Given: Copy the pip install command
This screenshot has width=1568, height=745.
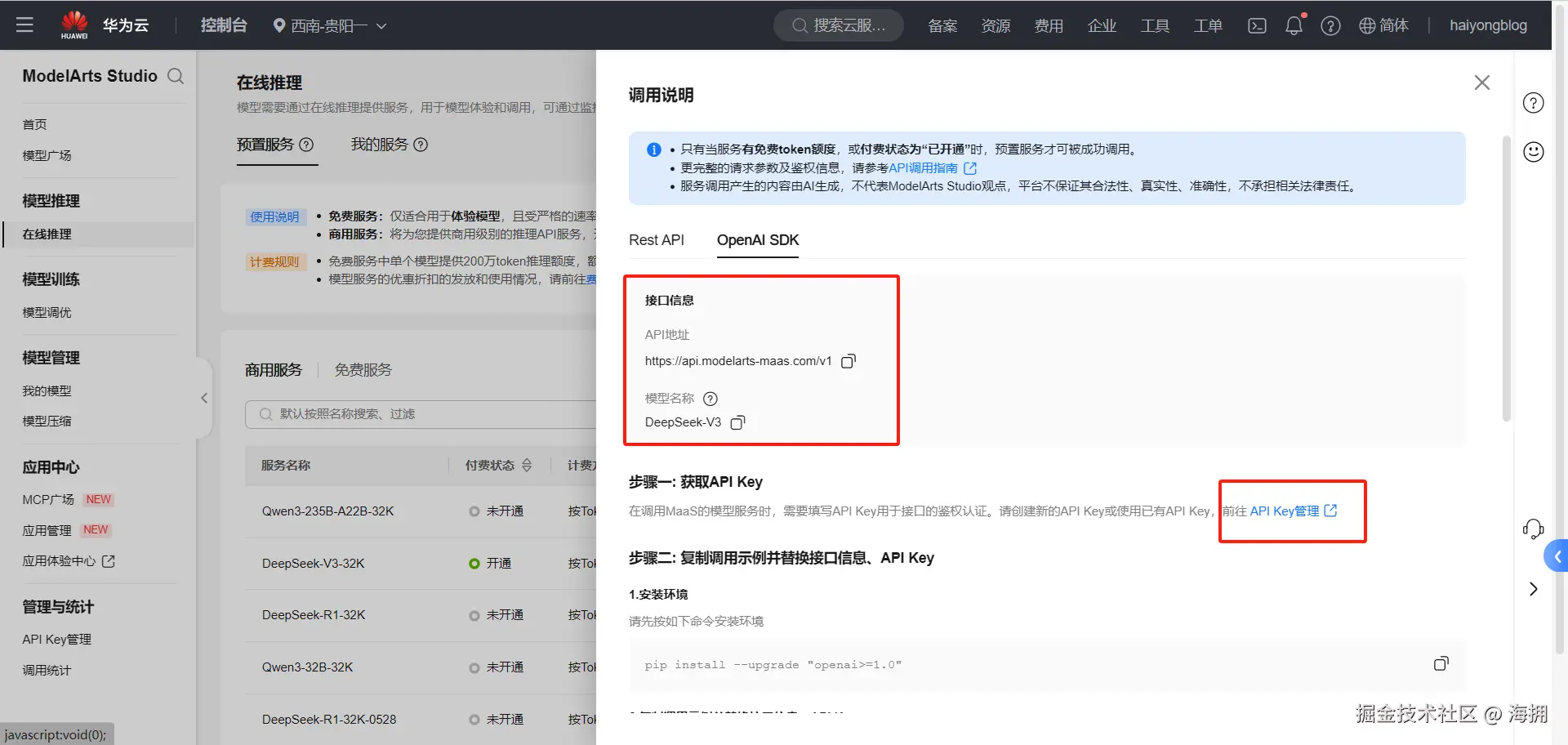Looking at the screenshot, I should click(x=1441, y=663).
